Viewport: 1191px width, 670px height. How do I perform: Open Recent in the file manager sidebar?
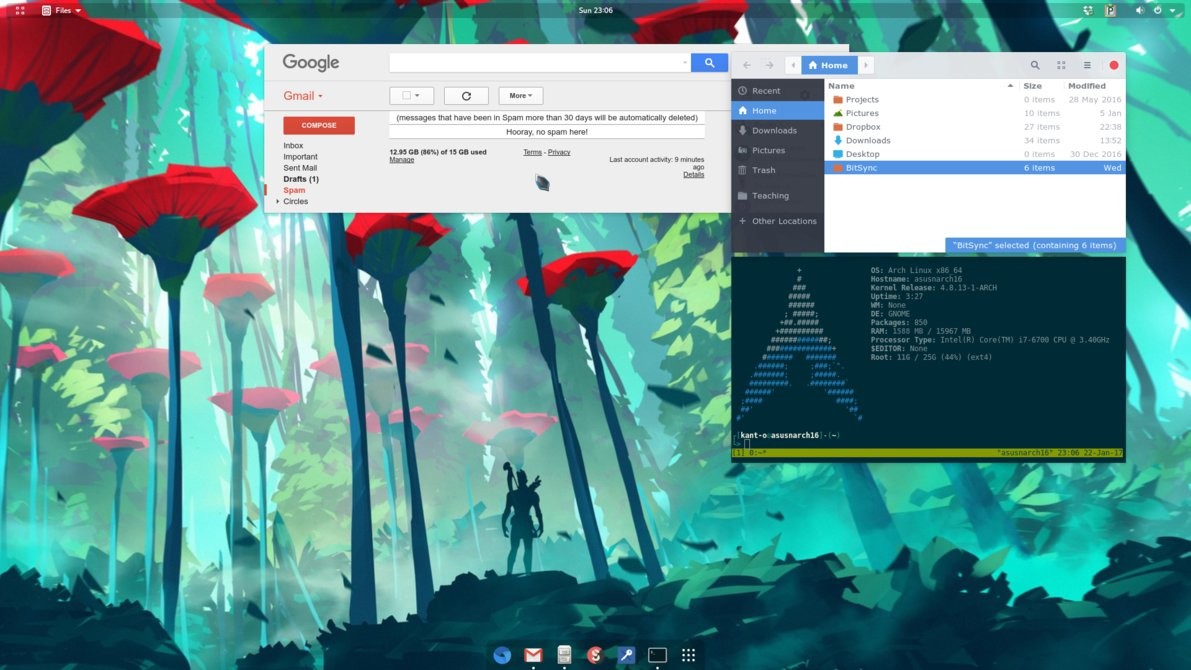click(778, 90)
